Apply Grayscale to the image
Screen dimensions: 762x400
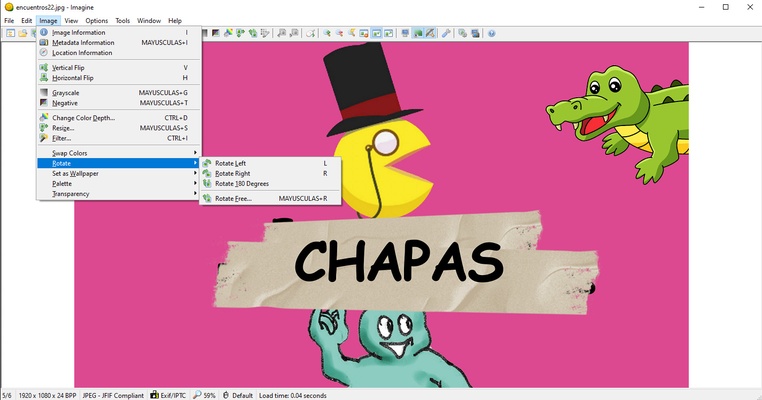(66, 92)
